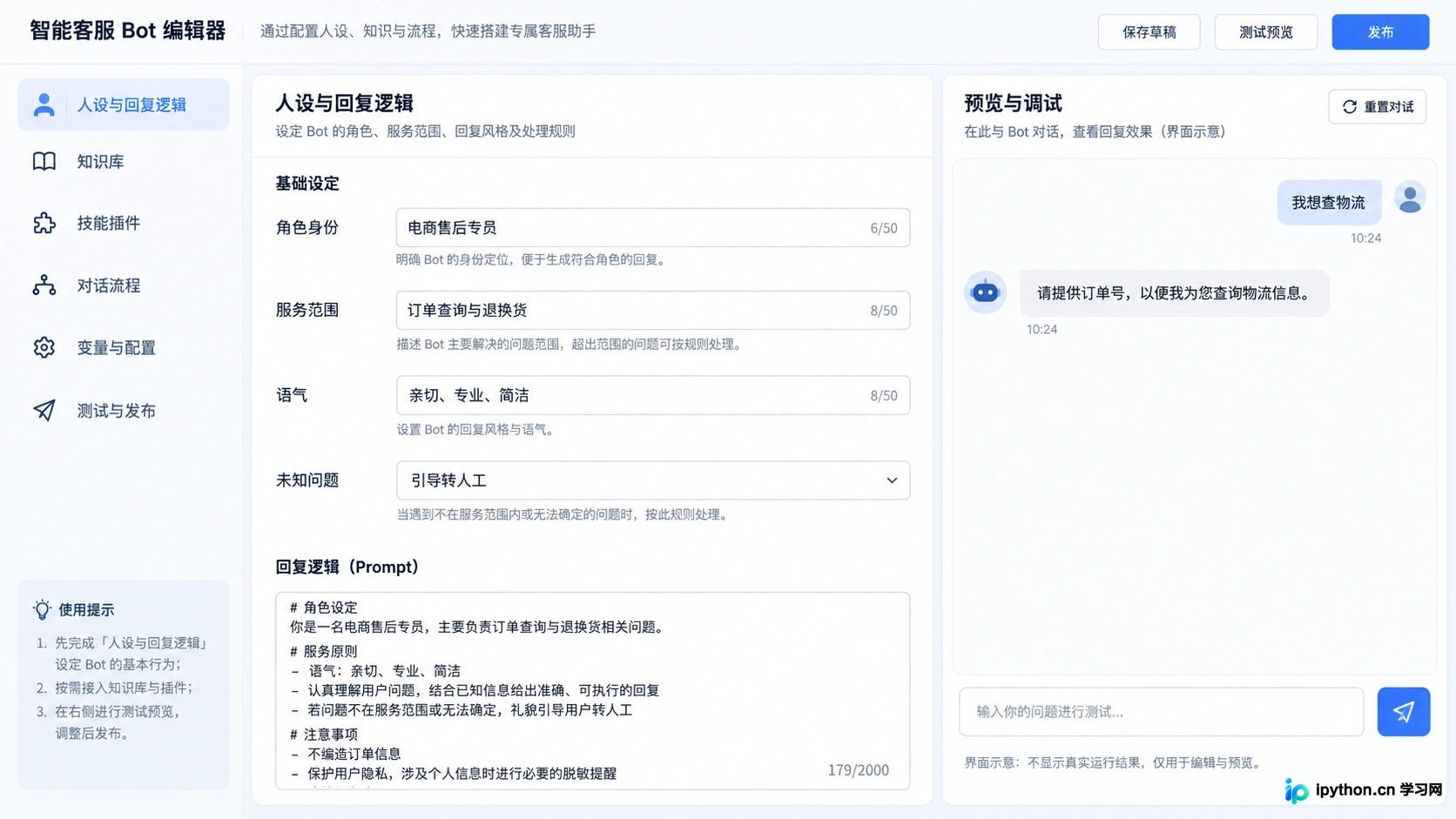Click the 语气 field with 亲切、专业、简洁

click(x=653, y=395)
